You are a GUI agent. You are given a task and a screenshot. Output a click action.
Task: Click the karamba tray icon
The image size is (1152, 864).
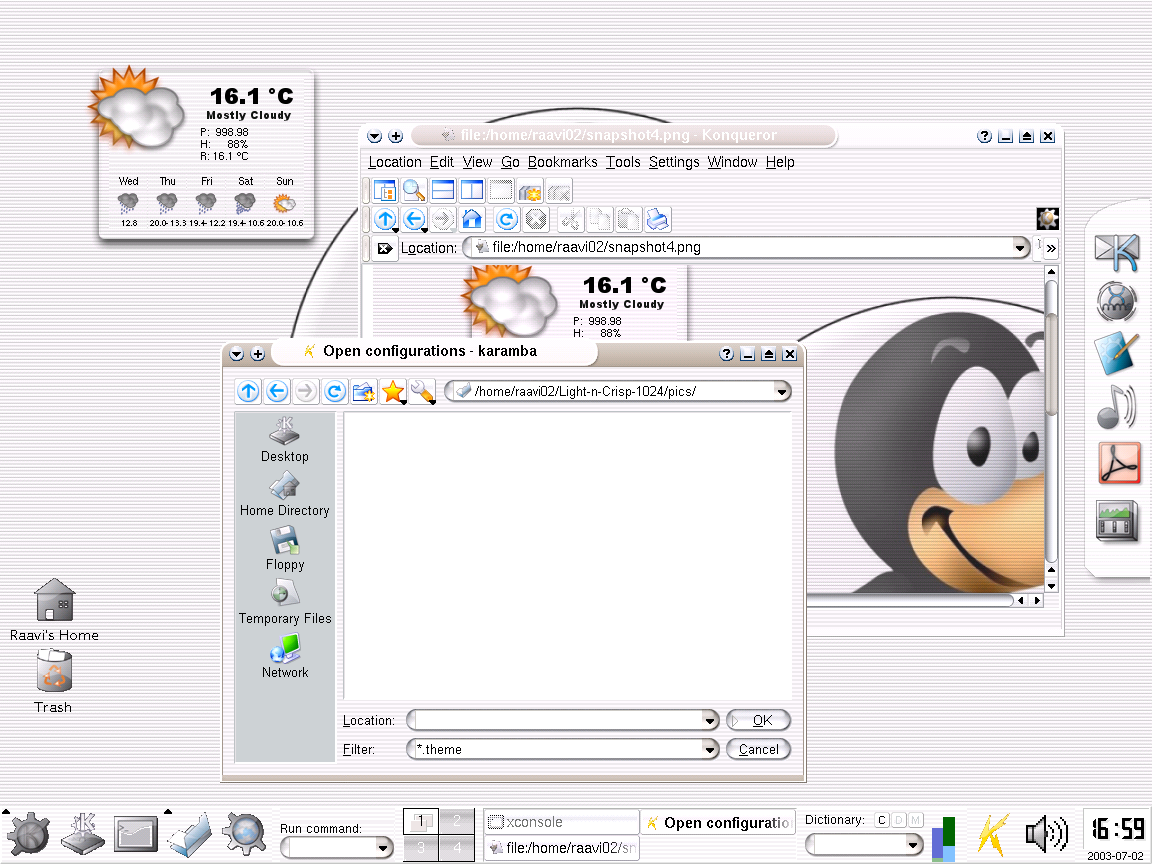[x=993, y=836]
